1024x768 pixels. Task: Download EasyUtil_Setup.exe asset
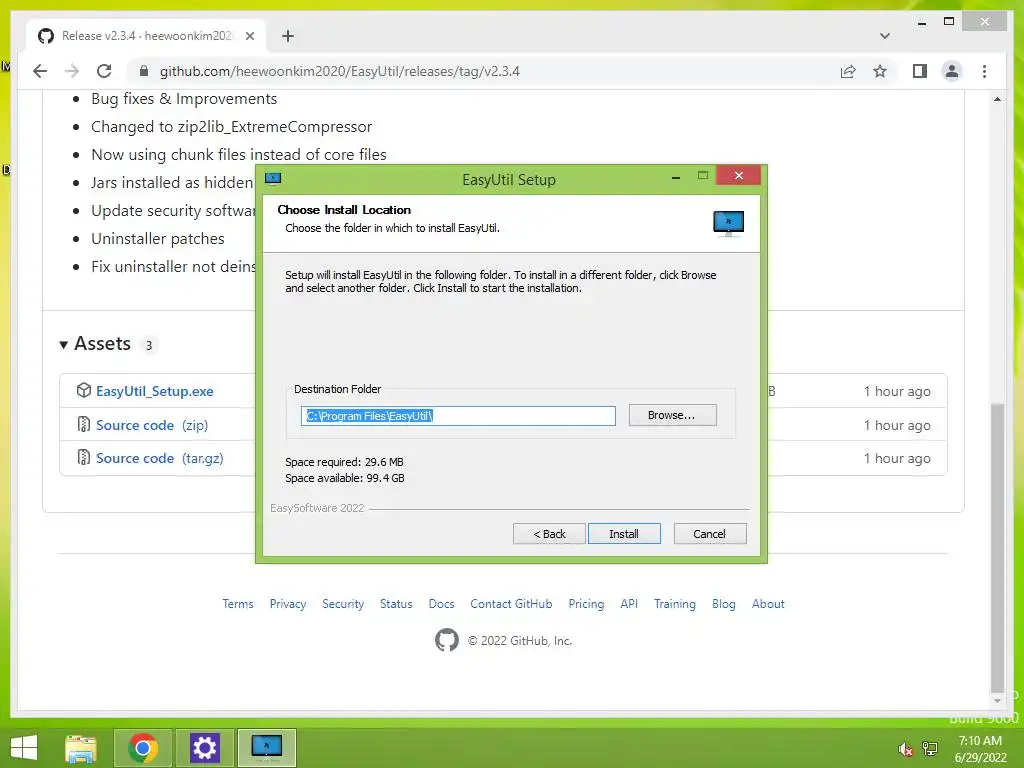pyautogui.click(x=155, y=391)
